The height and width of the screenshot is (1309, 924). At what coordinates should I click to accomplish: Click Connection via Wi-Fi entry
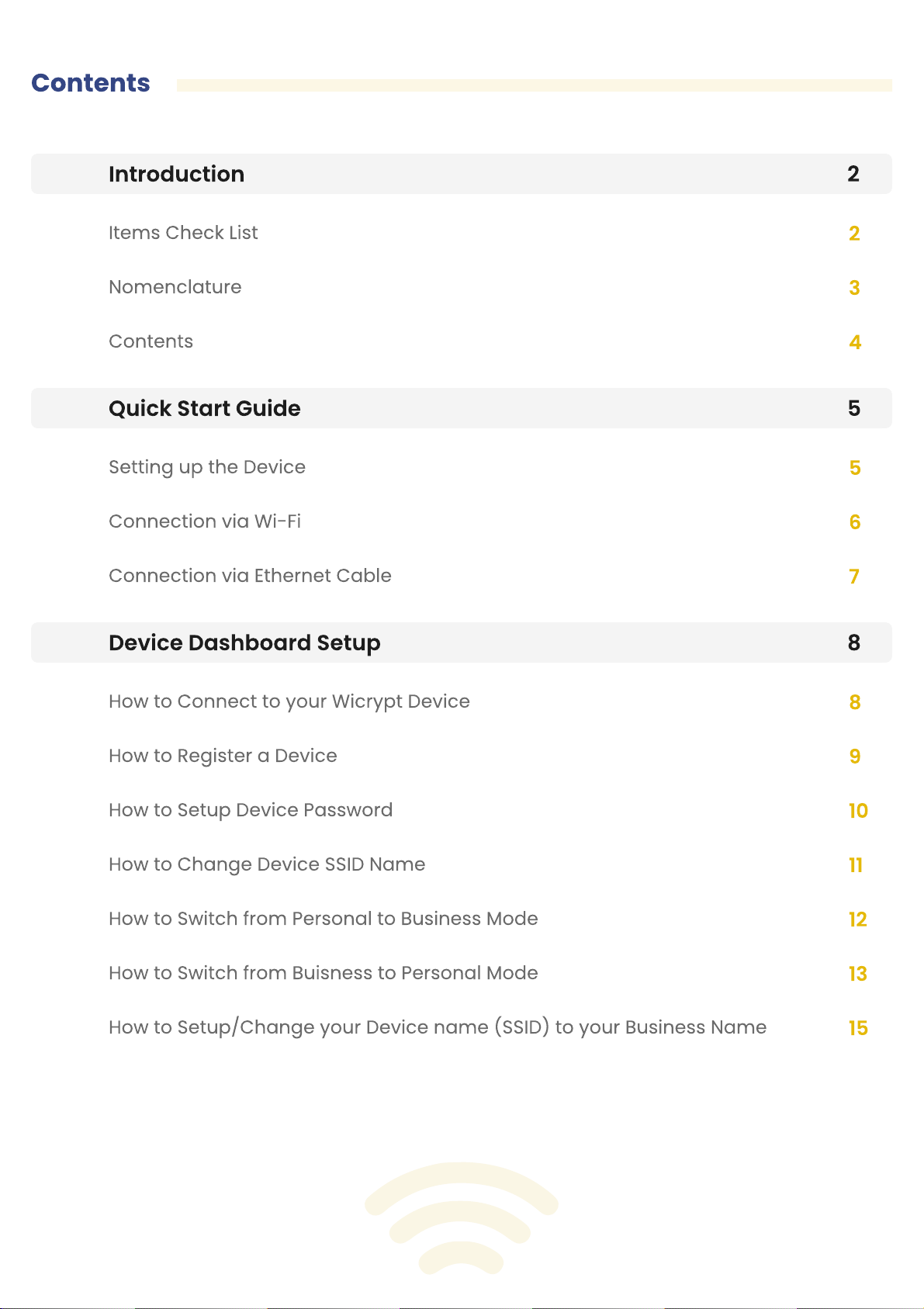point(205,521)
